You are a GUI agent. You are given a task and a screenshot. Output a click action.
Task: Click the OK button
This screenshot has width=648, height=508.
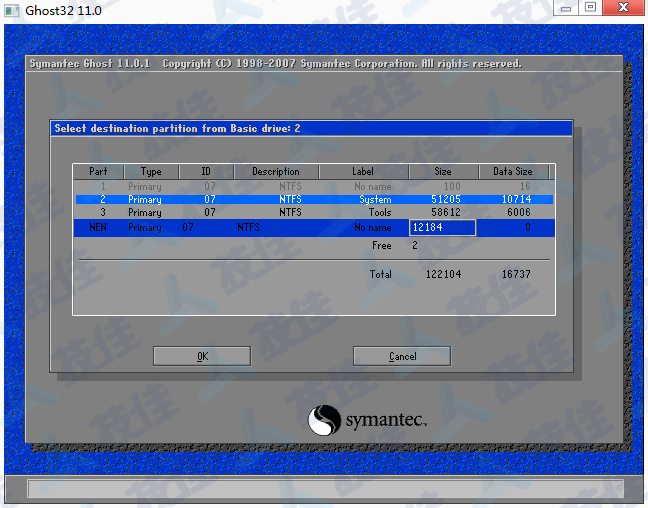click(202, 356)
